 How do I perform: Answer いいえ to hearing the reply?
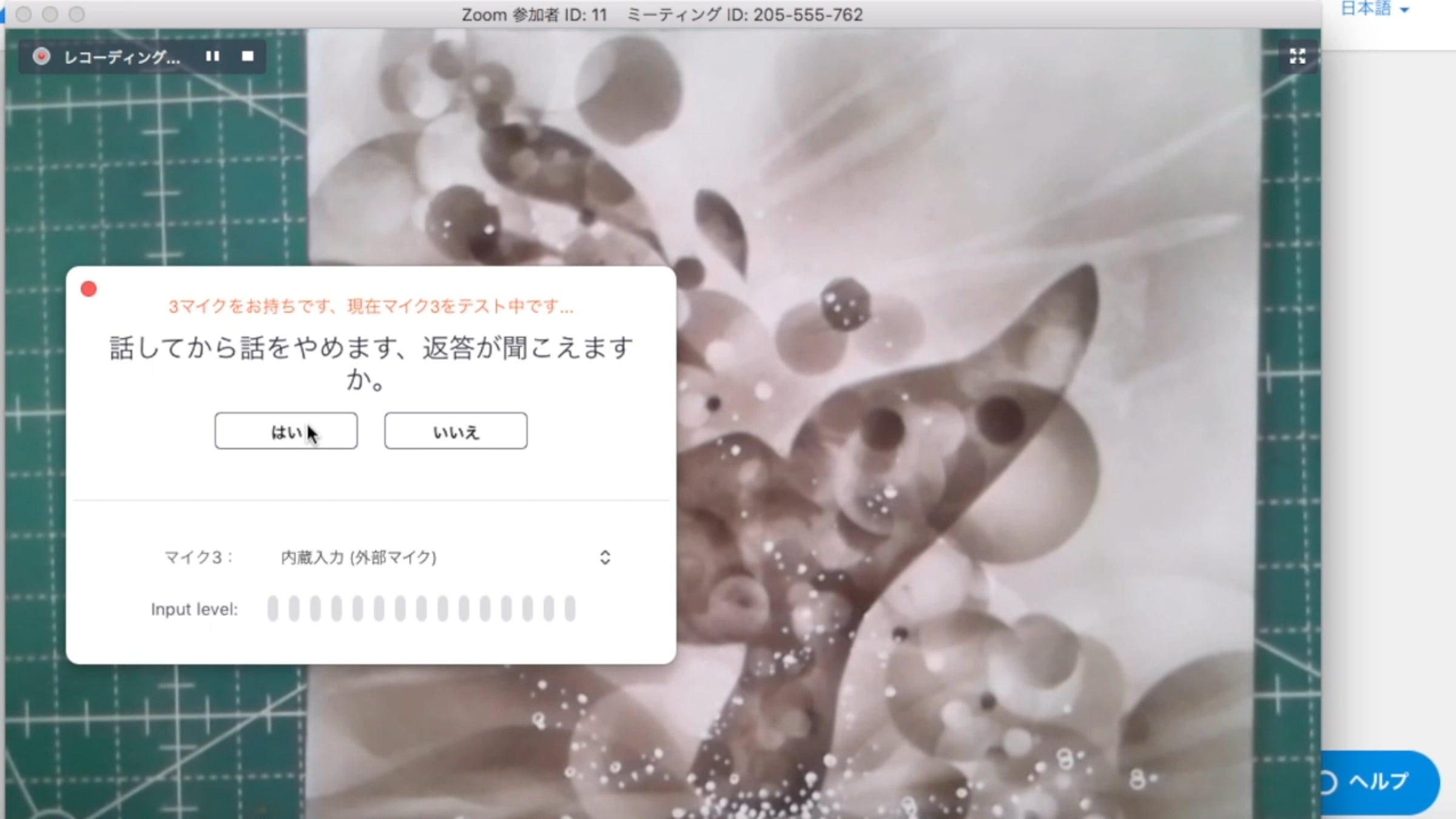(x=456, y=431)
